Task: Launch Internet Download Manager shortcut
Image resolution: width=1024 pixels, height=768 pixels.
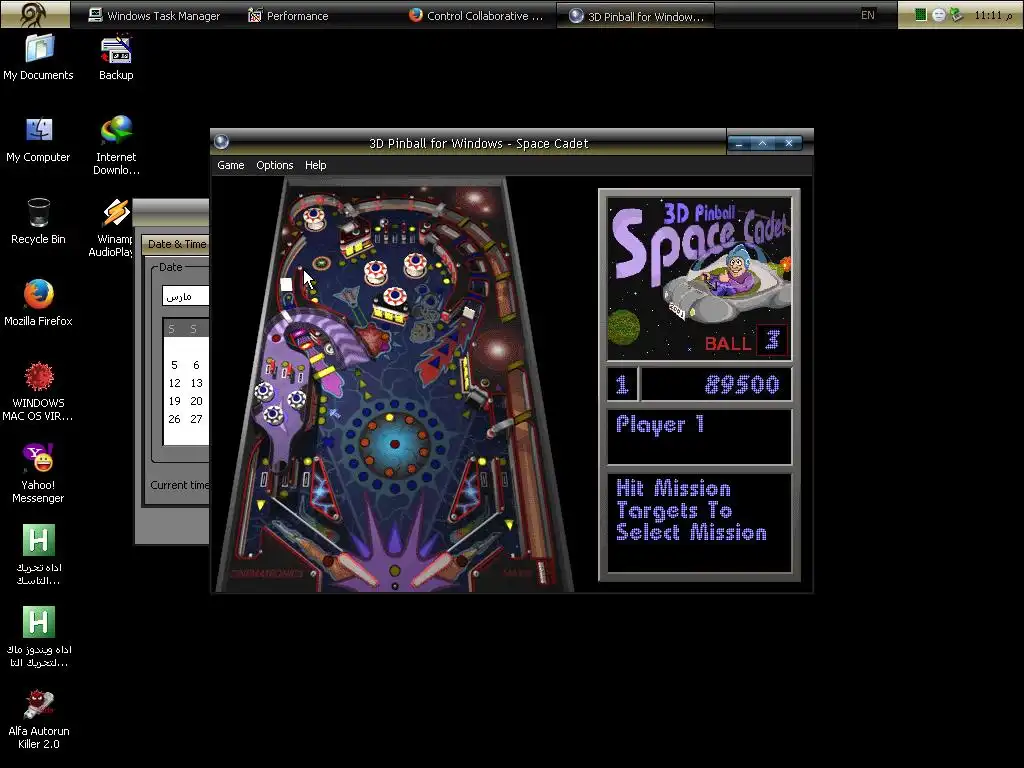Action: pos(116,145)
